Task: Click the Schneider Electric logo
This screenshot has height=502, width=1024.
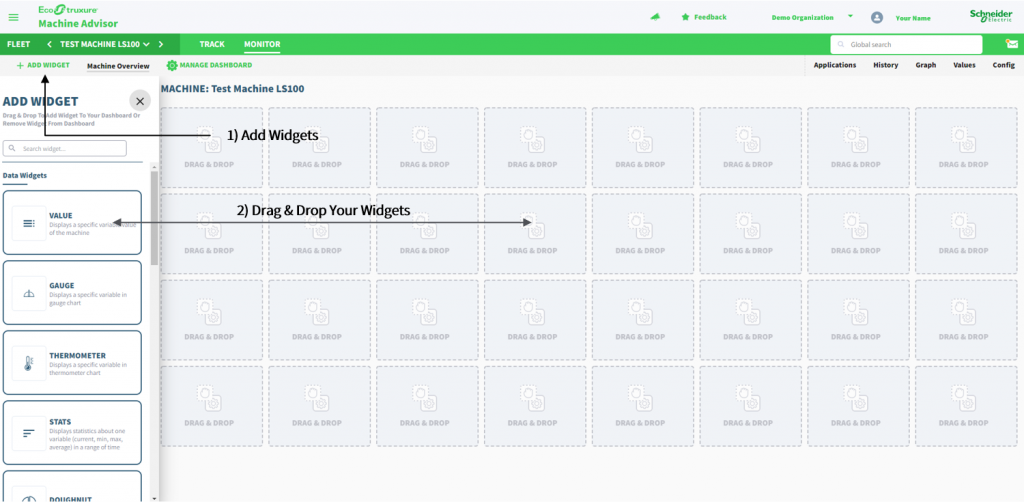Action: [991, 16]
